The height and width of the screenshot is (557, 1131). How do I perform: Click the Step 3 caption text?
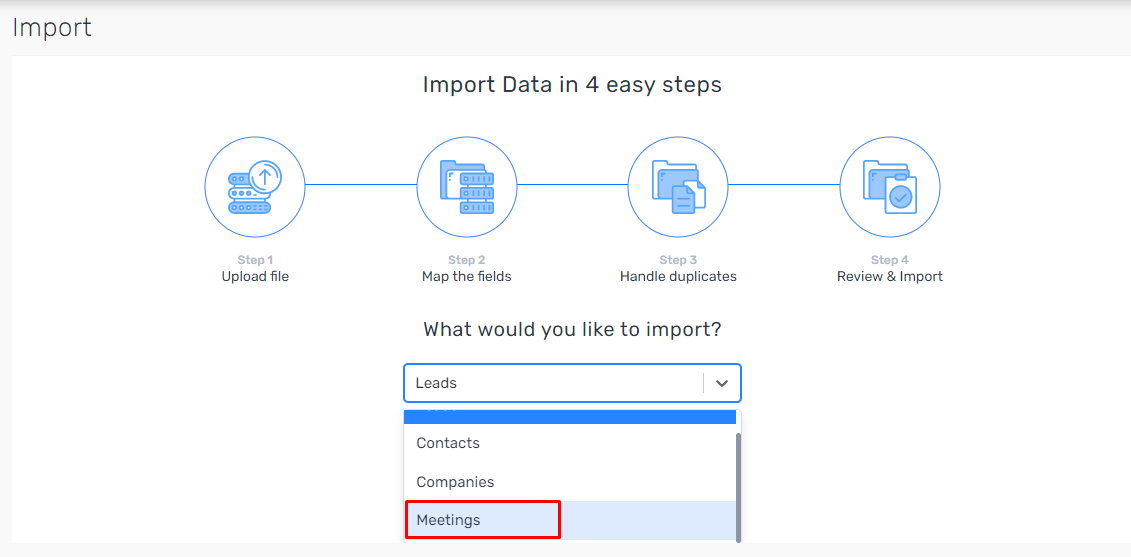[678, 260]
